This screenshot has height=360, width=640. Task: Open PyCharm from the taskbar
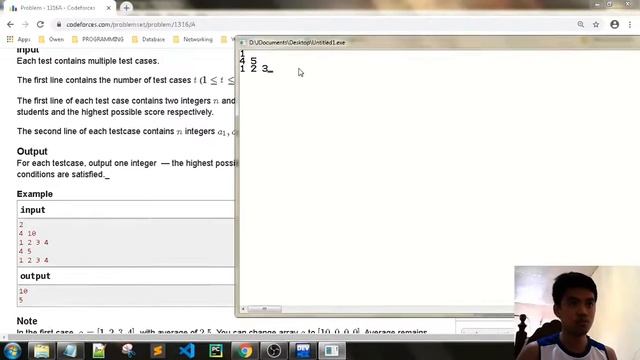coord(216,351)
